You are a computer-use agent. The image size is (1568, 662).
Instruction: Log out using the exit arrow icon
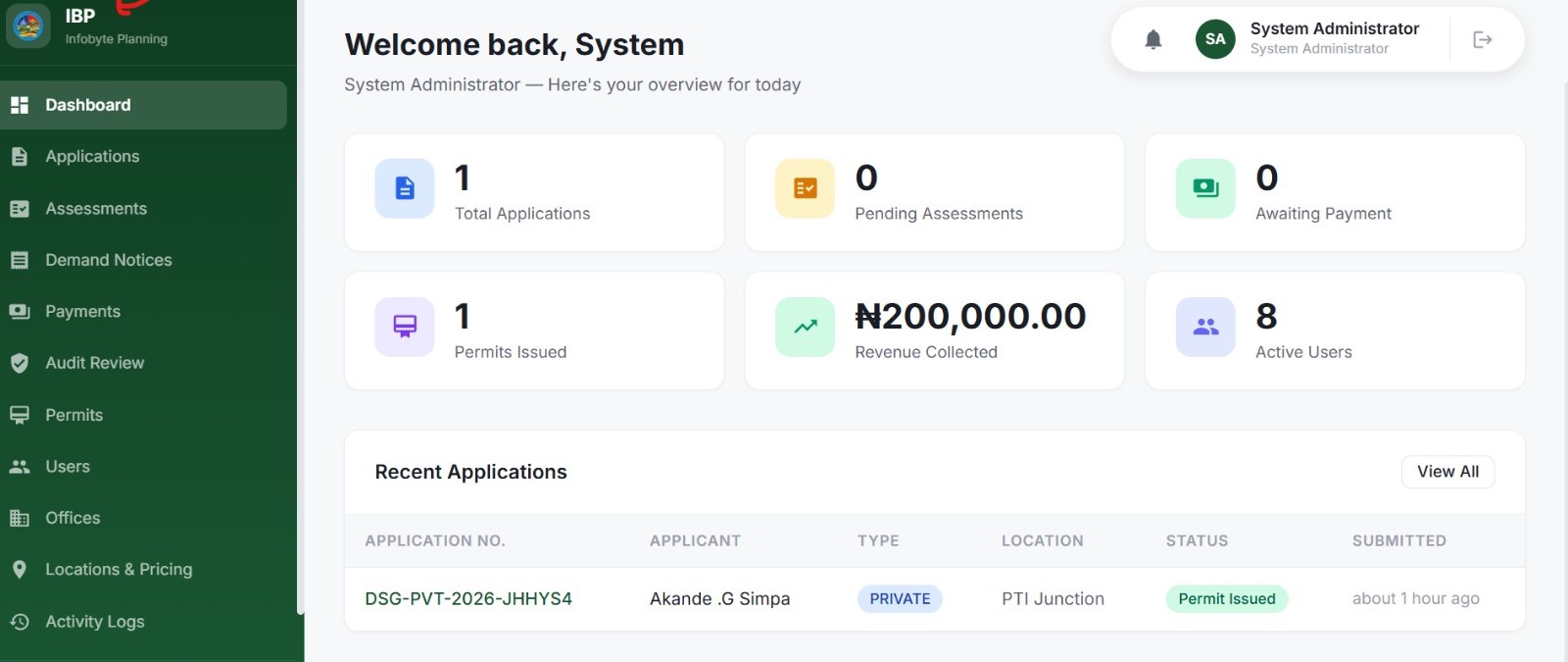[x=1483, y=39]
